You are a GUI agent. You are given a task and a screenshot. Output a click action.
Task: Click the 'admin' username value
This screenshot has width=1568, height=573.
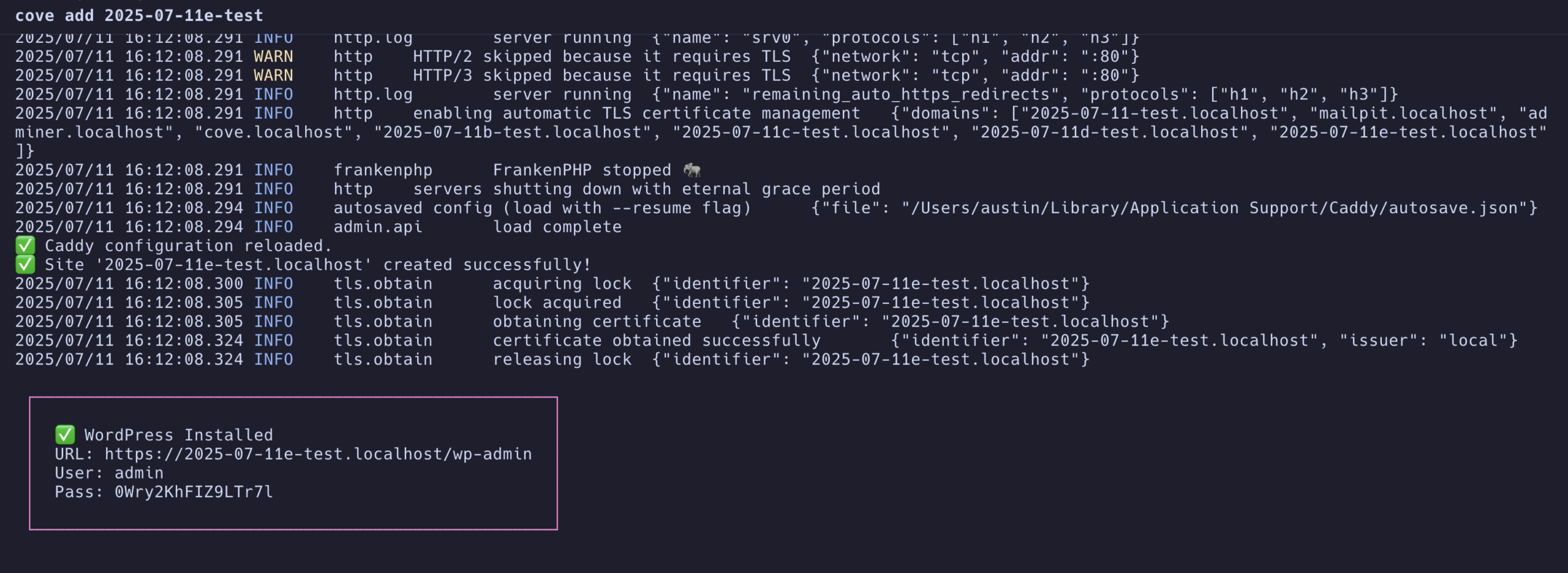(x=139, y=473)
